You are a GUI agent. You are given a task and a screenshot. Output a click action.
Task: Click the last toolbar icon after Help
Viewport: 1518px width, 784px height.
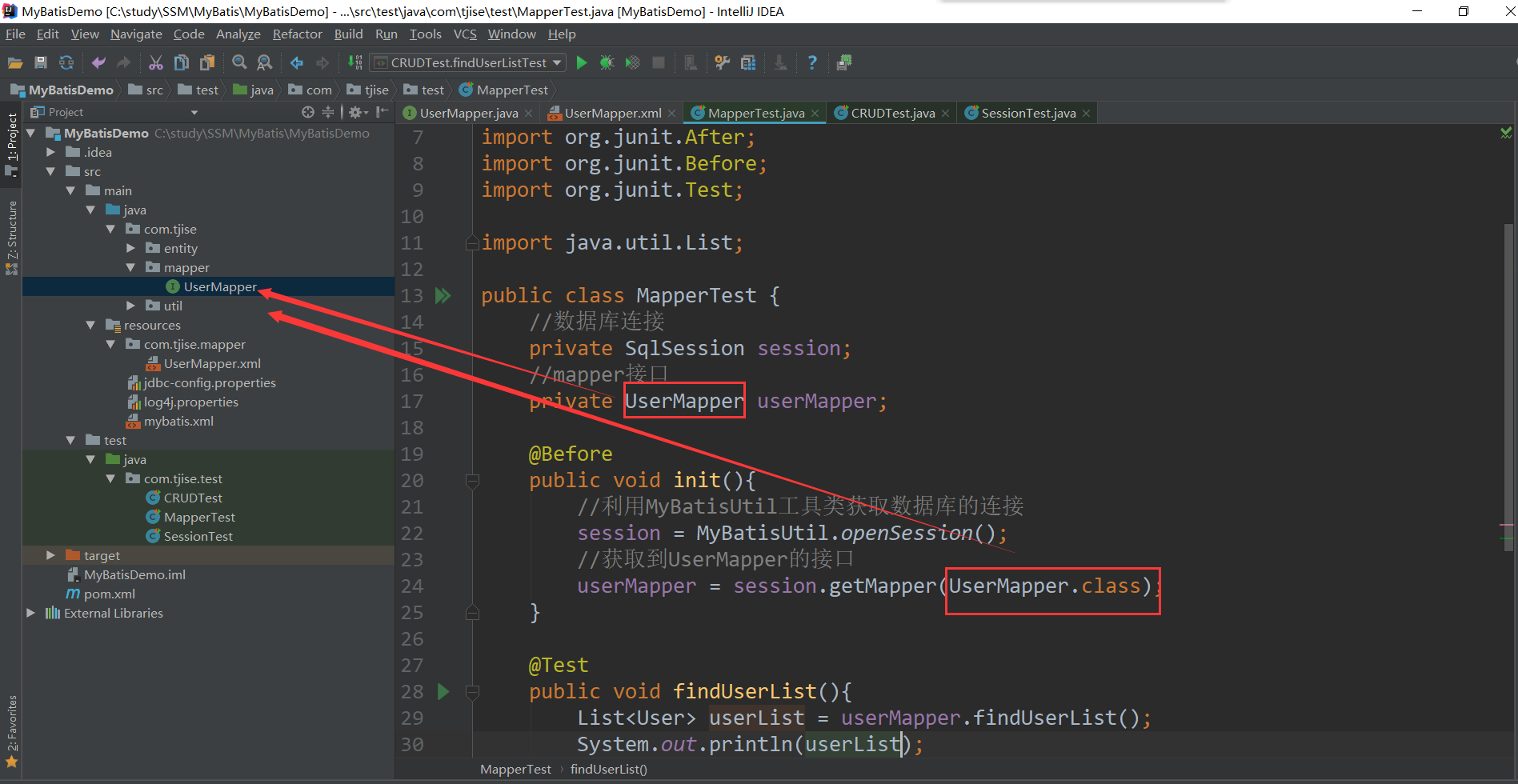coord(844,62)
